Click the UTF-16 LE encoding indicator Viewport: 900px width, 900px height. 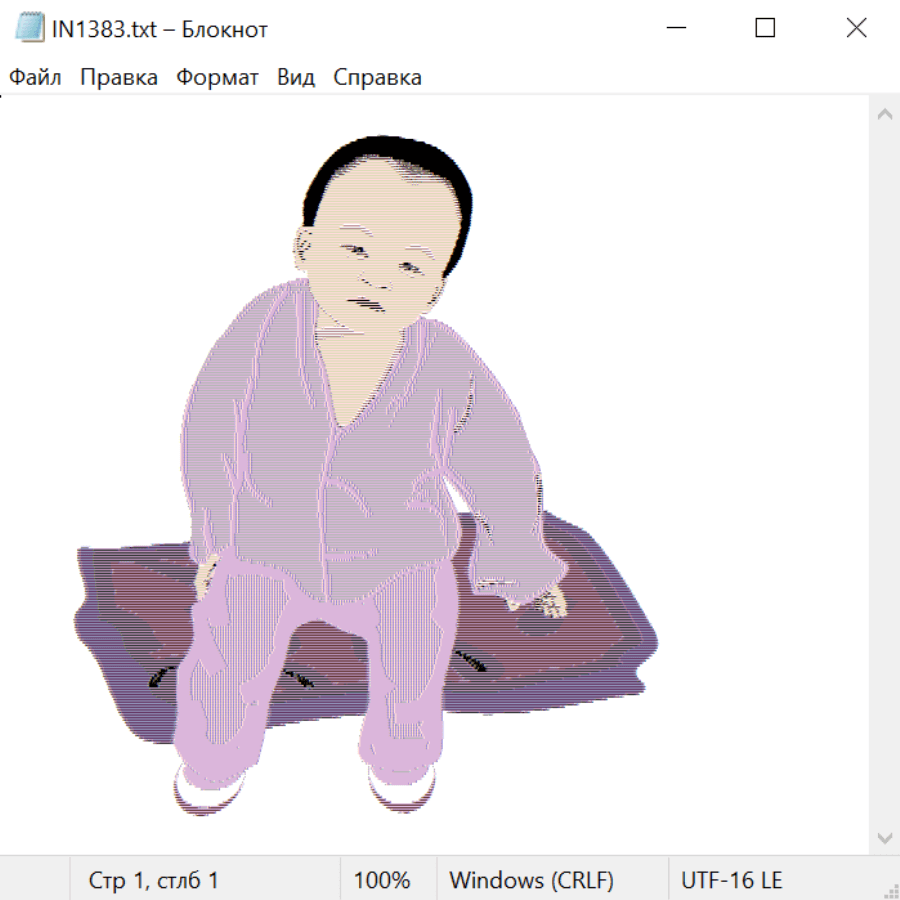732,880
